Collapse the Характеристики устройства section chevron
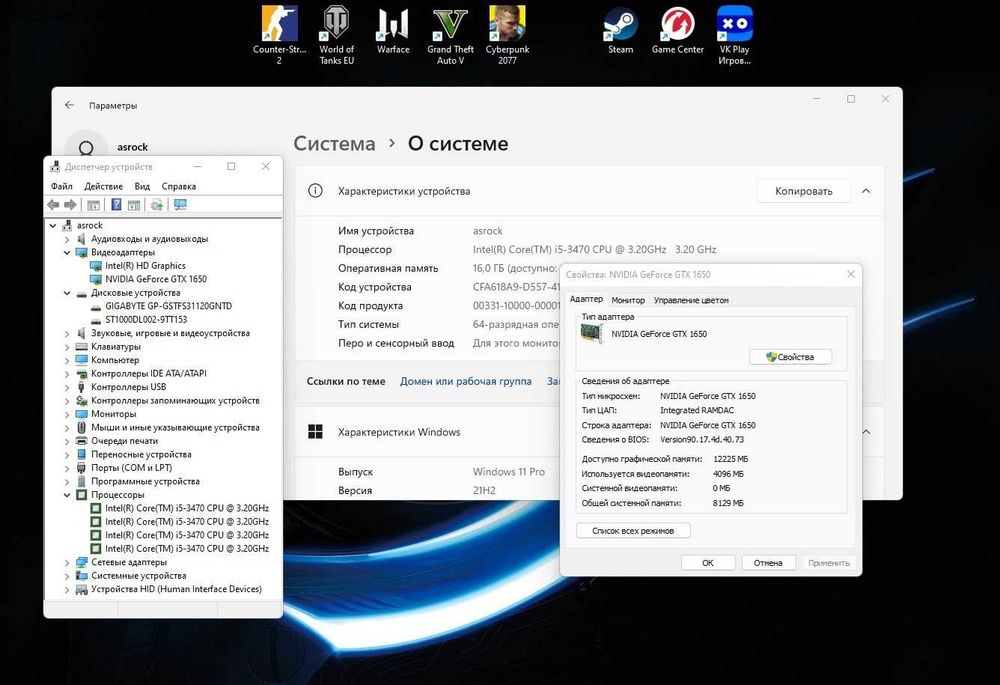Viewport: 1000px width, 685px height. [x=866, y=191]
